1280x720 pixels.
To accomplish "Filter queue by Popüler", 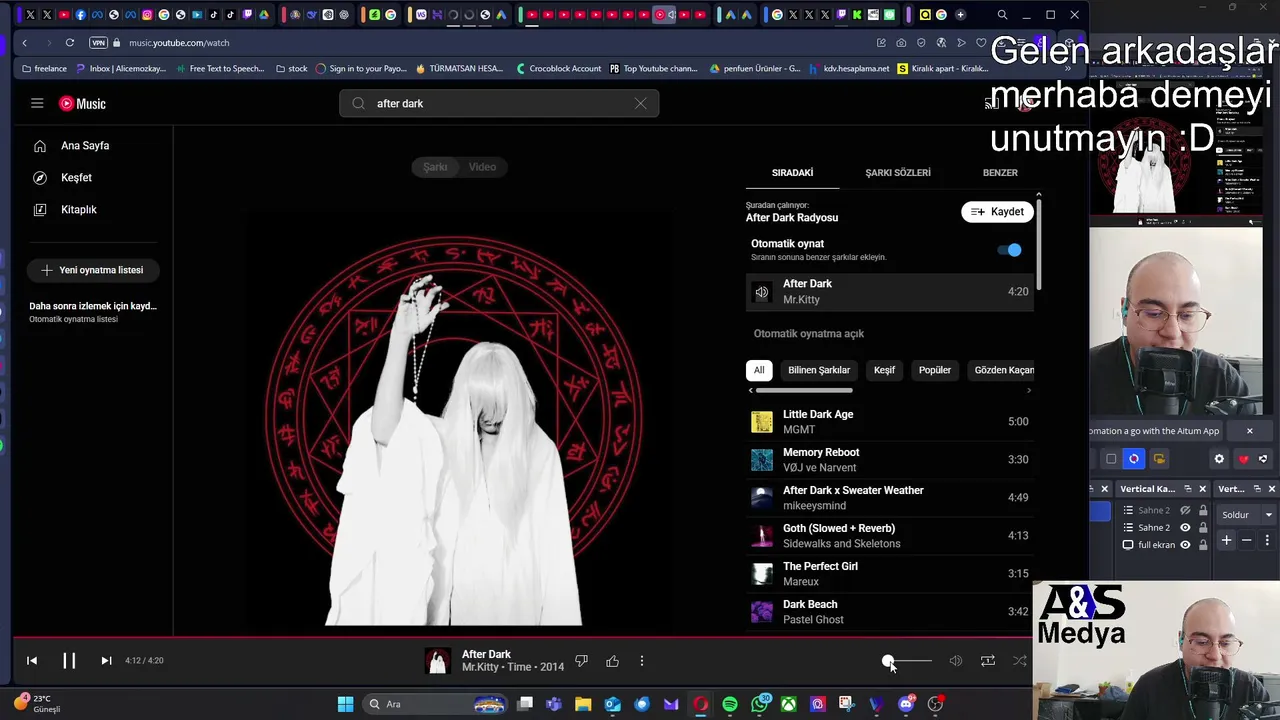I will [x=935, y=370].
